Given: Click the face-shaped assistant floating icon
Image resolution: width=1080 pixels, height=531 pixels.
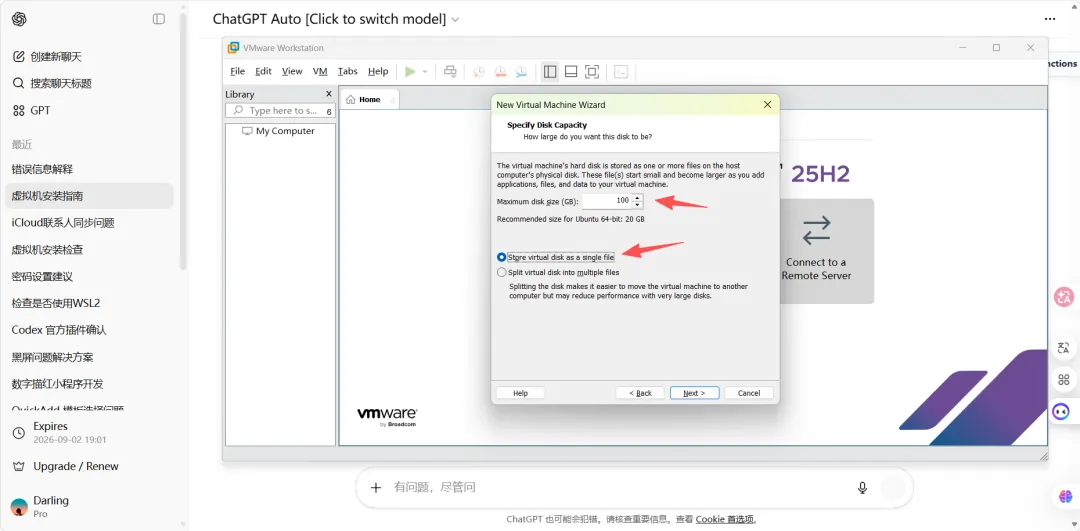Looking at the screenshot, I should (x=1062, y=411).
